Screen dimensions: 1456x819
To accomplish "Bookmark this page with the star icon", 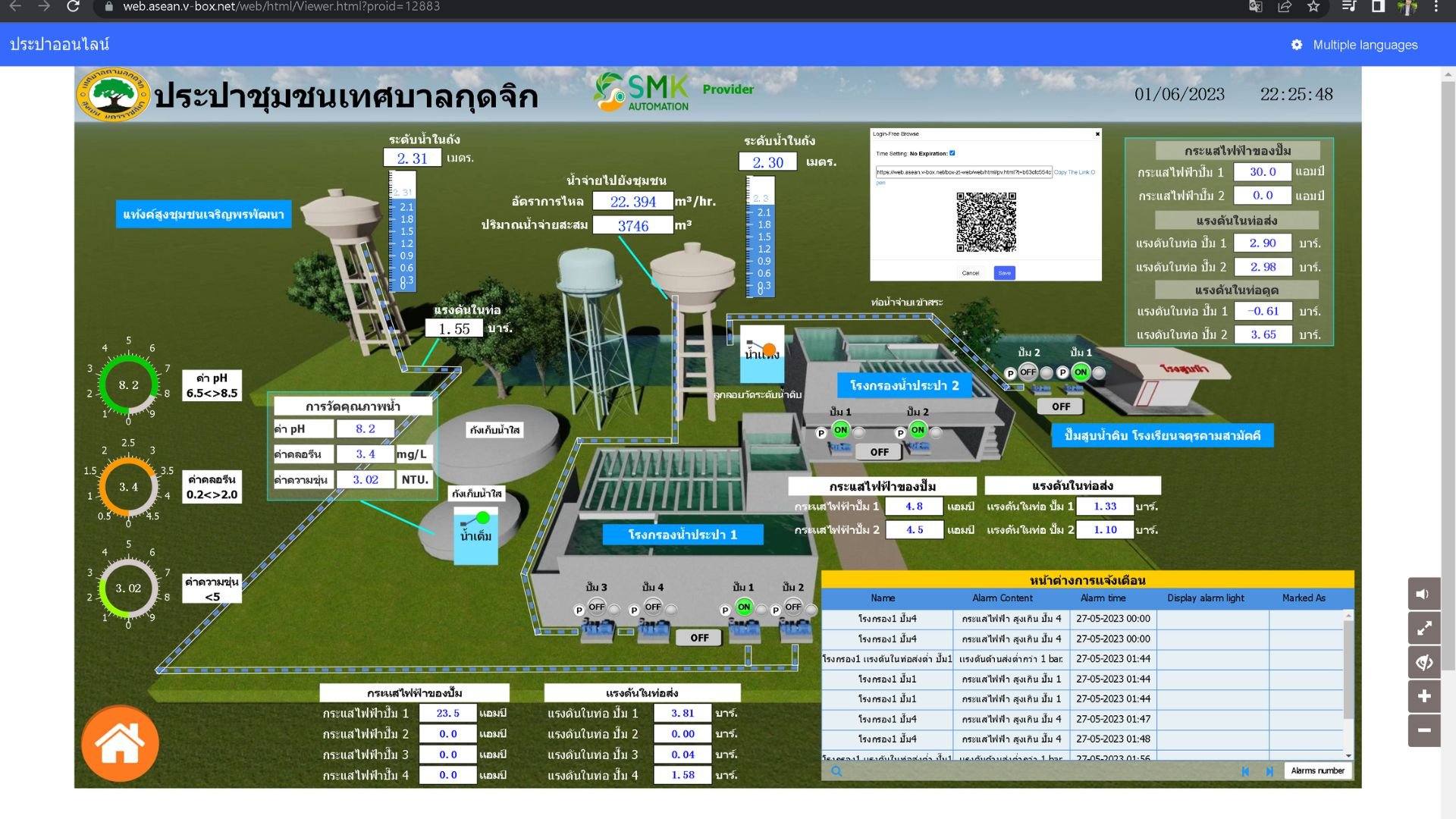I will click(1313, 7).
